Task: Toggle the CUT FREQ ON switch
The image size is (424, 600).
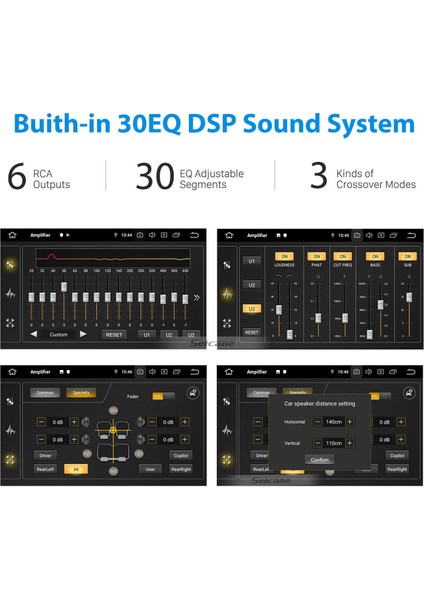Action: (x=342, y=256)
